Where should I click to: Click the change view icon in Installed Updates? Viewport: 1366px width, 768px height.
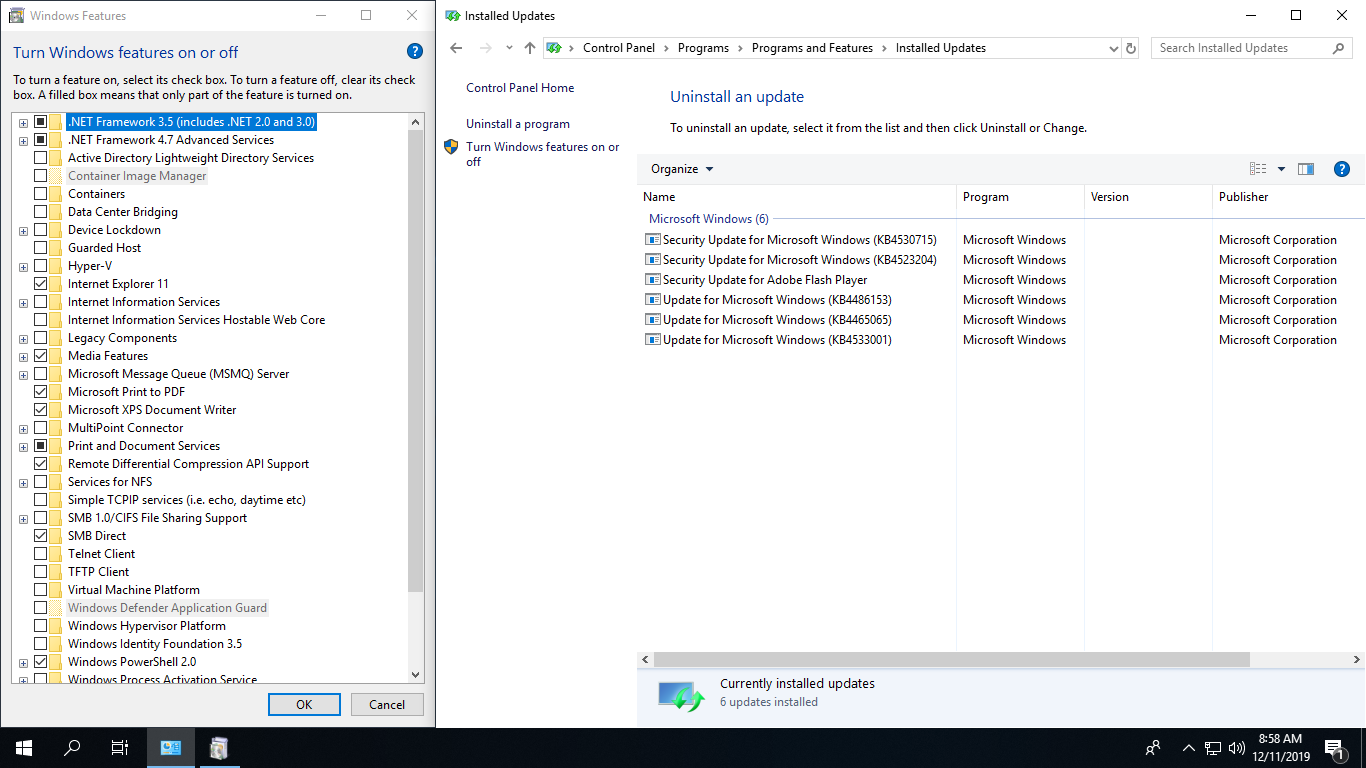1258,169
